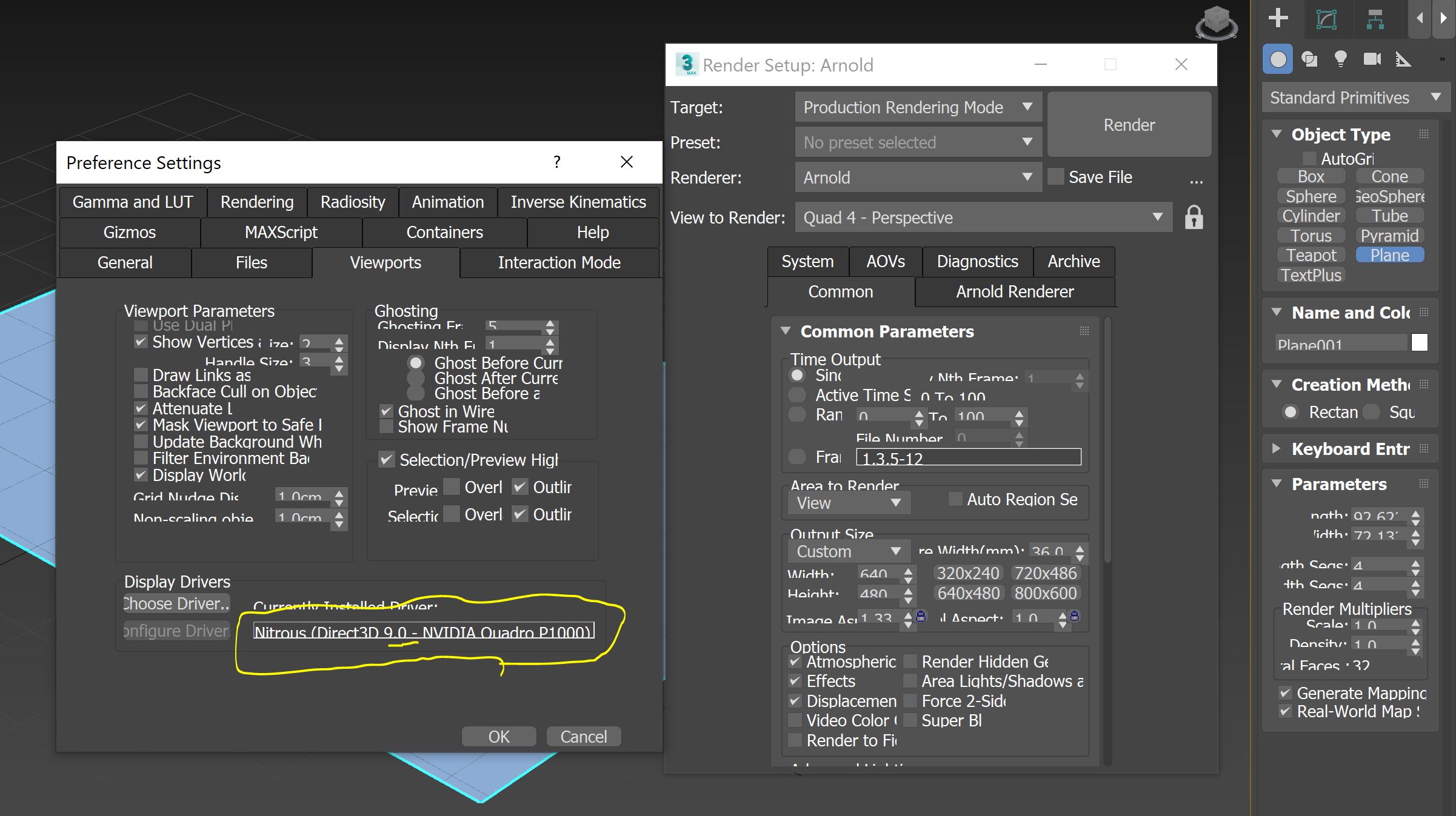Uncheck the Atmospherics option

pyautogui.click(x=795, y=662)
